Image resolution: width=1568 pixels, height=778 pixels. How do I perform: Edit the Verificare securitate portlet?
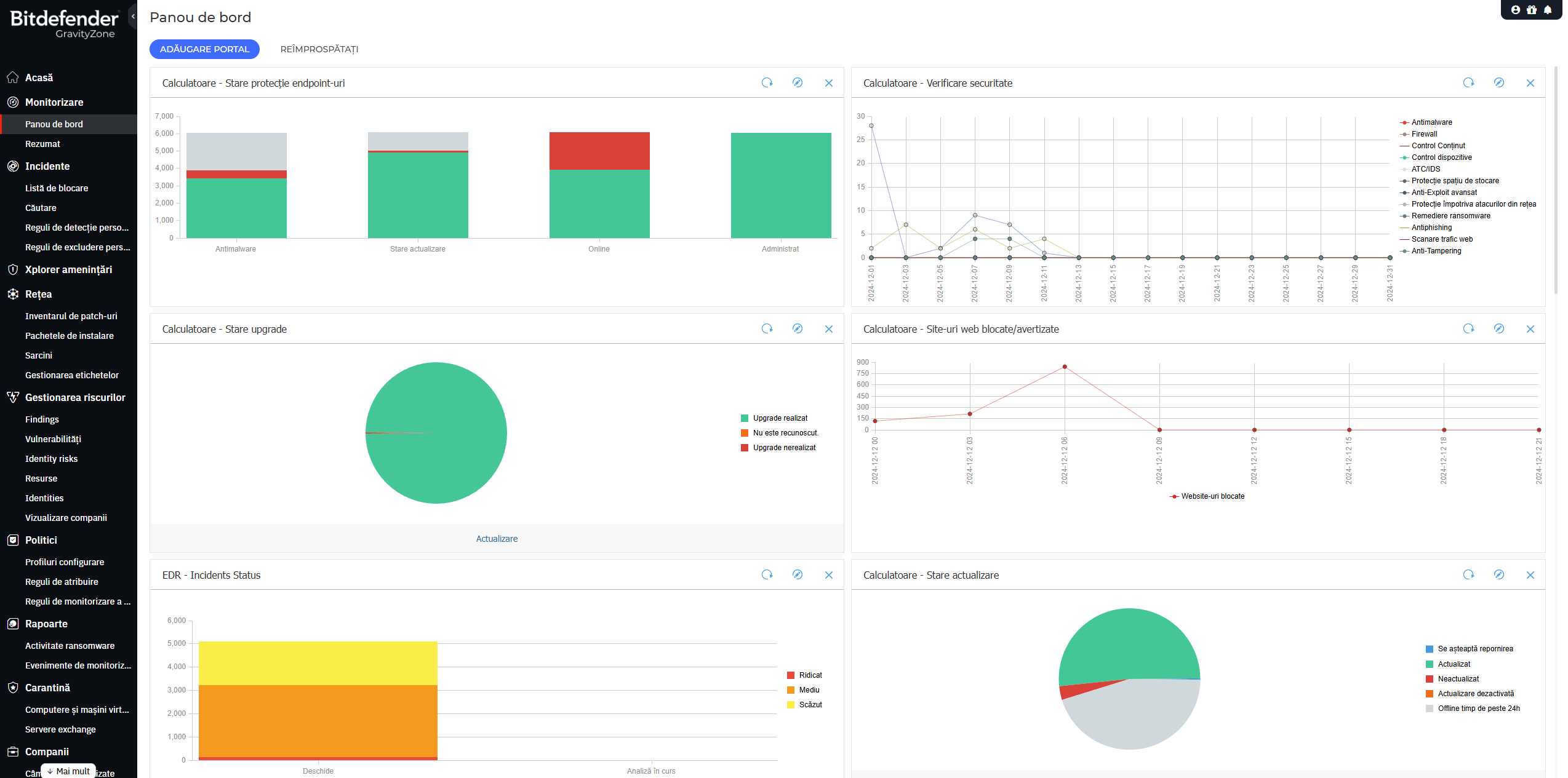[1499, 82]
